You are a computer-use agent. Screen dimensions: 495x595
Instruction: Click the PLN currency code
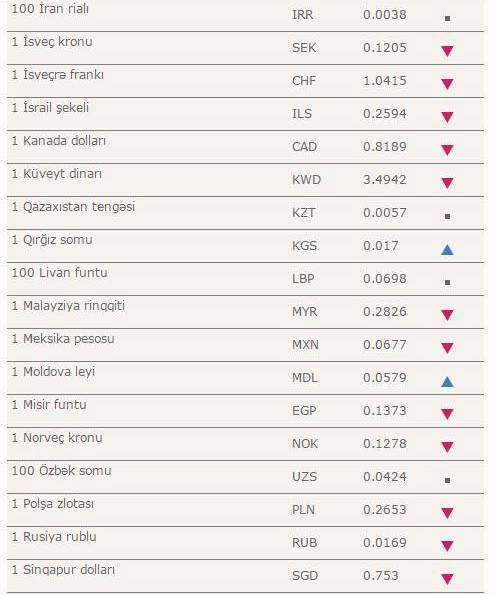(303, 510)
